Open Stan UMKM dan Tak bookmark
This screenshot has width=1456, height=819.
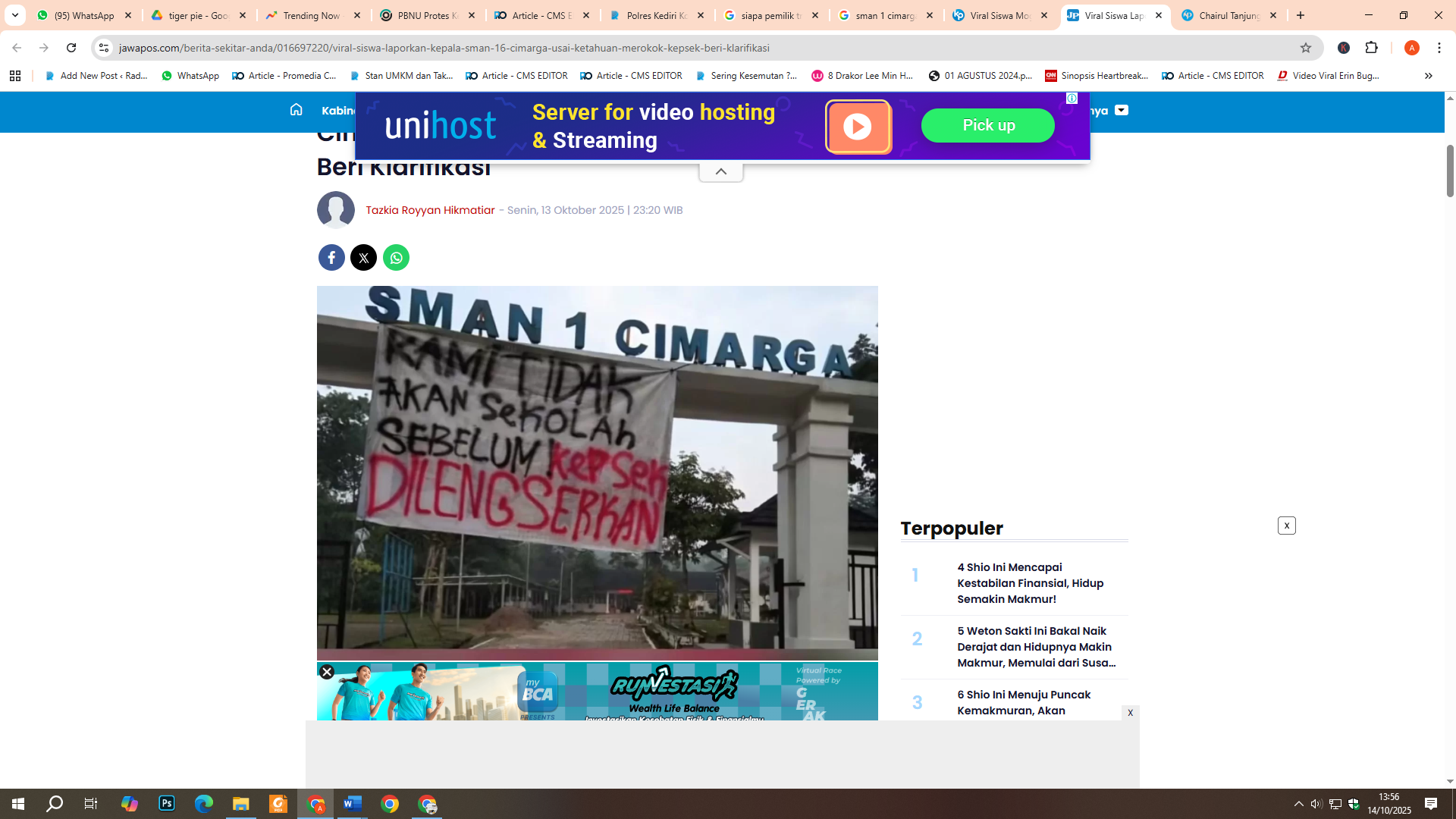(401, 76)
